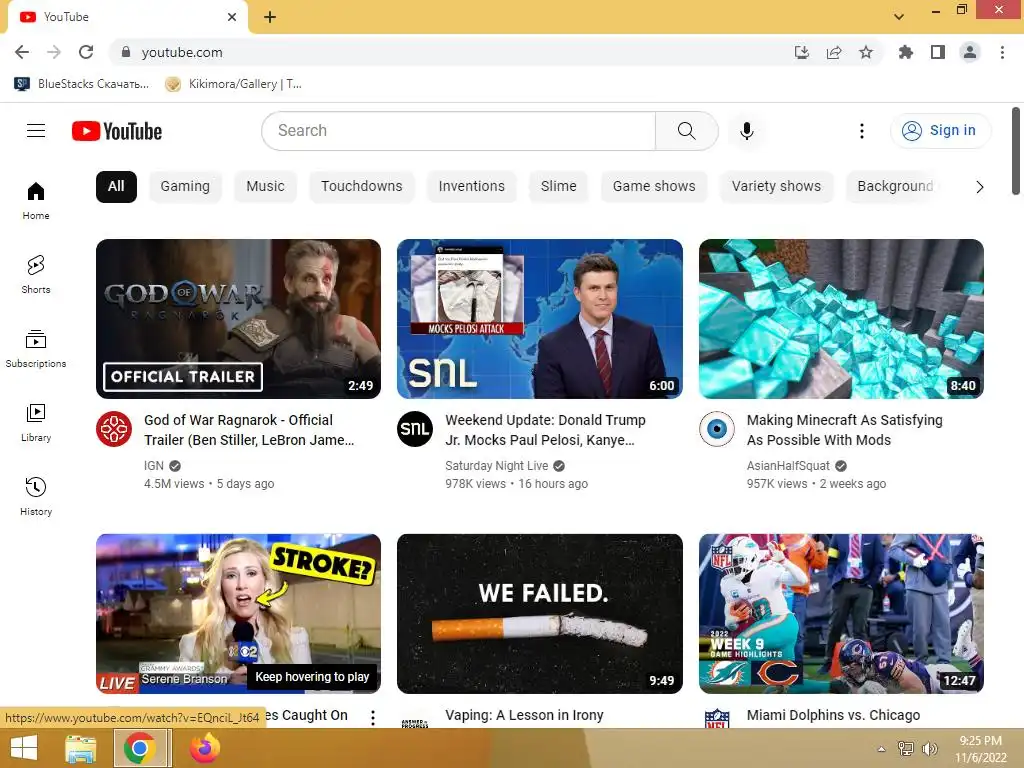The image size is (1024, 768).
Task: Open Saturday Night Live channel link
Action: click(496, 466)
